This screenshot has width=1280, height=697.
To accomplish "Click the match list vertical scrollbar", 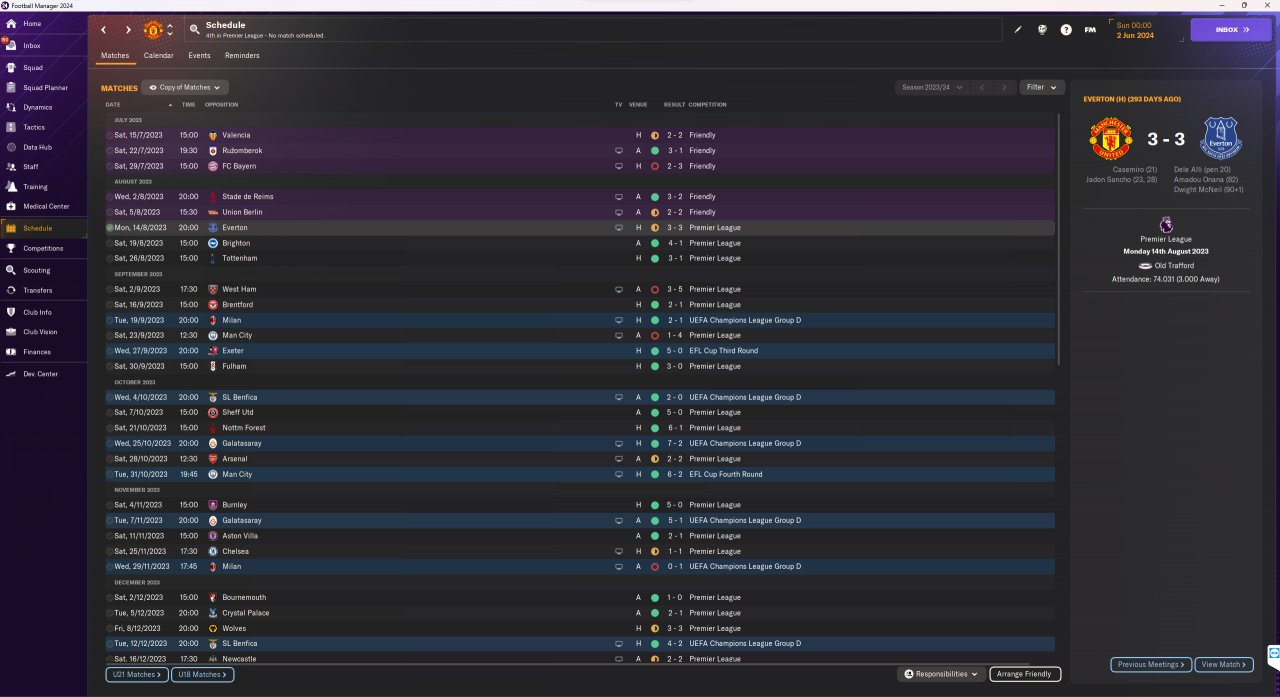I will click(x=1059, y=240).
